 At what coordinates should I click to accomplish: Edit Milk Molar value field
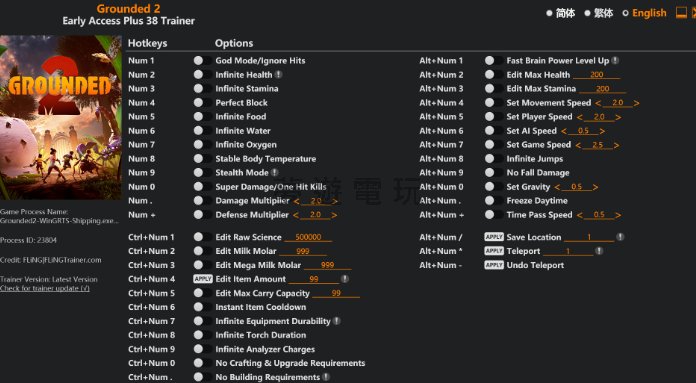[x=303, y=251]
